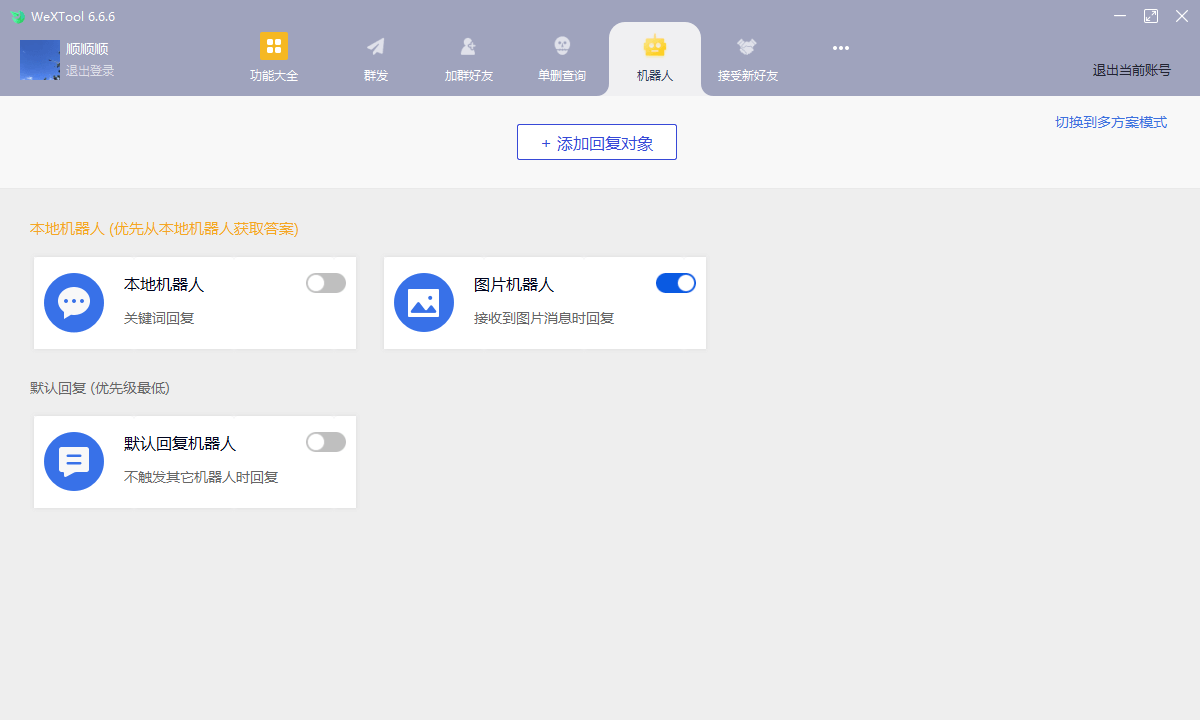Enable the 本地机器人 switch
The height and width of the screenshot is (720, 1200).
(325, 283)
